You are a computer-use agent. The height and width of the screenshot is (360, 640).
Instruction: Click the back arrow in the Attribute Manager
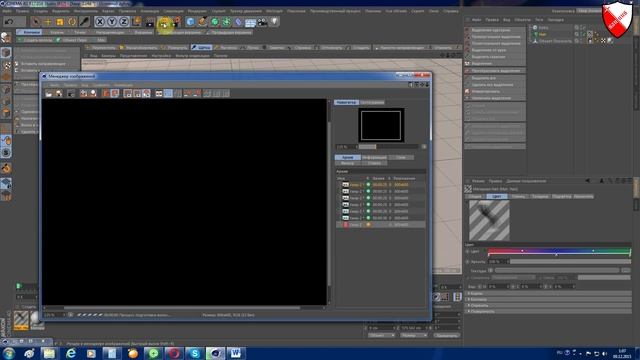[x=588, y=181]
